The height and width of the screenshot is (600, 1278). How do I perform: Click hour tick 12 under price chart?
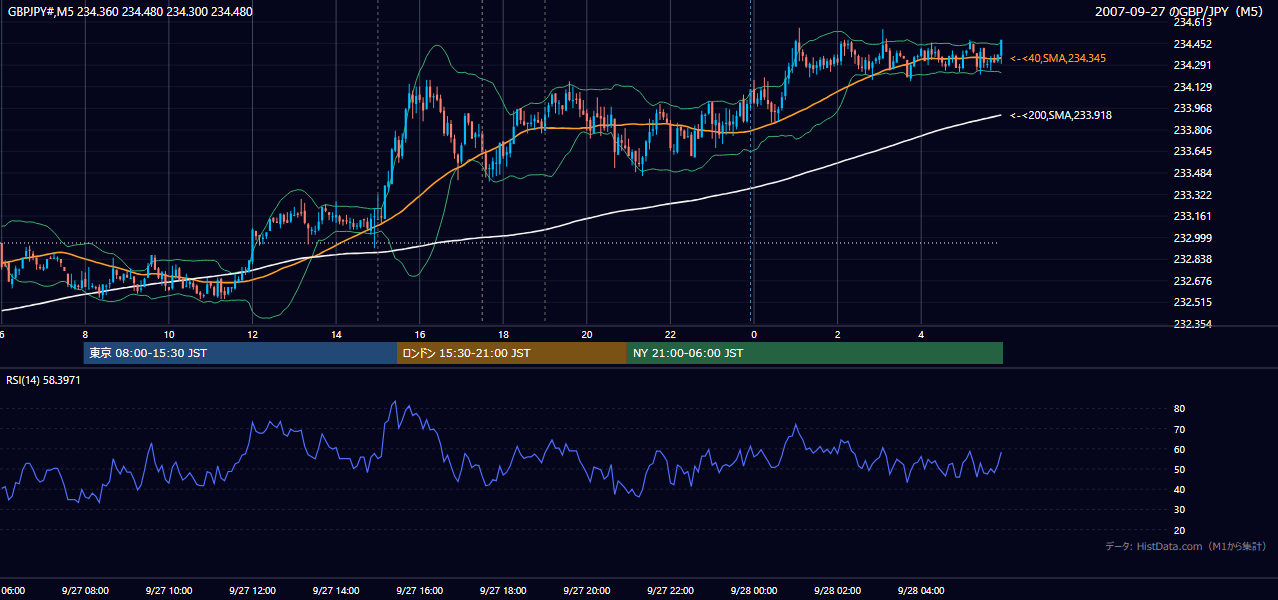pyautogui.click(x=252, y=334)
